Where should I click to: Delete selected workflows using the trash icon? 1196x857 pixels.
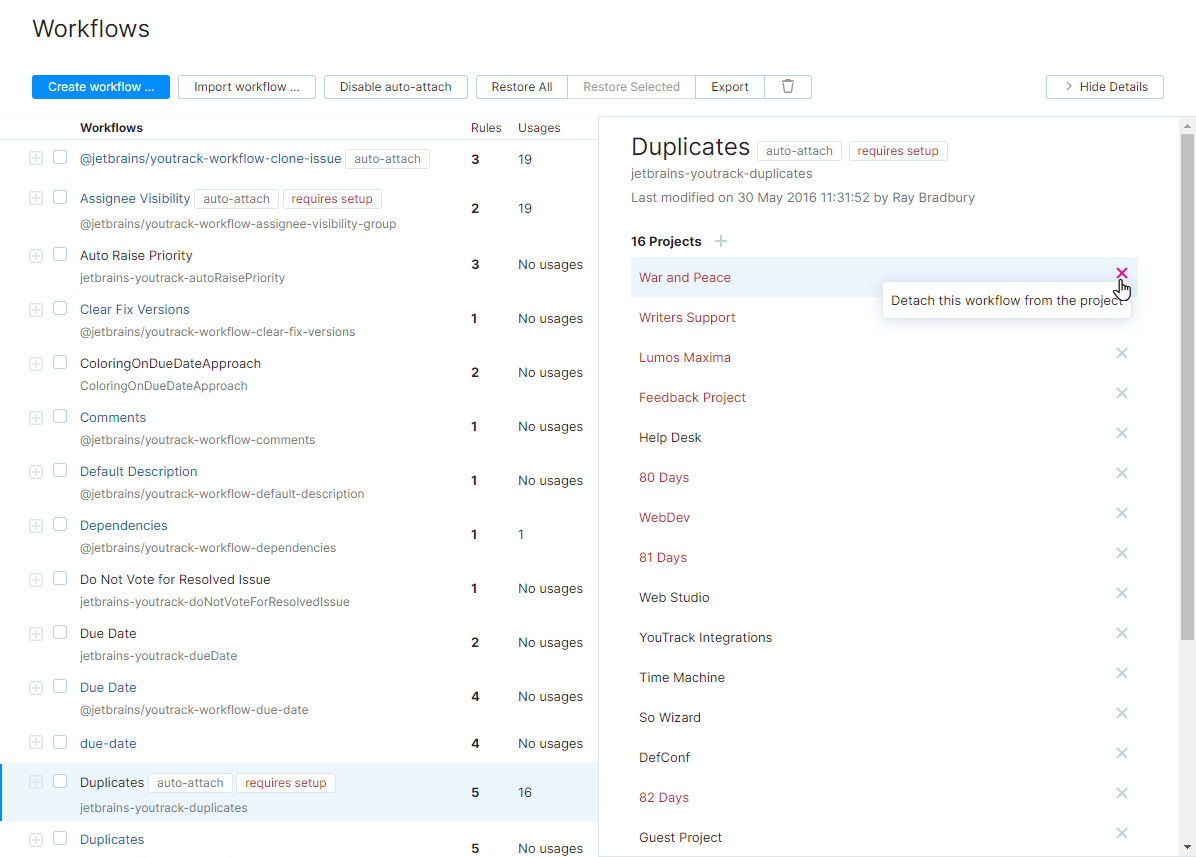pyautogui.click(x=788, y=87)
